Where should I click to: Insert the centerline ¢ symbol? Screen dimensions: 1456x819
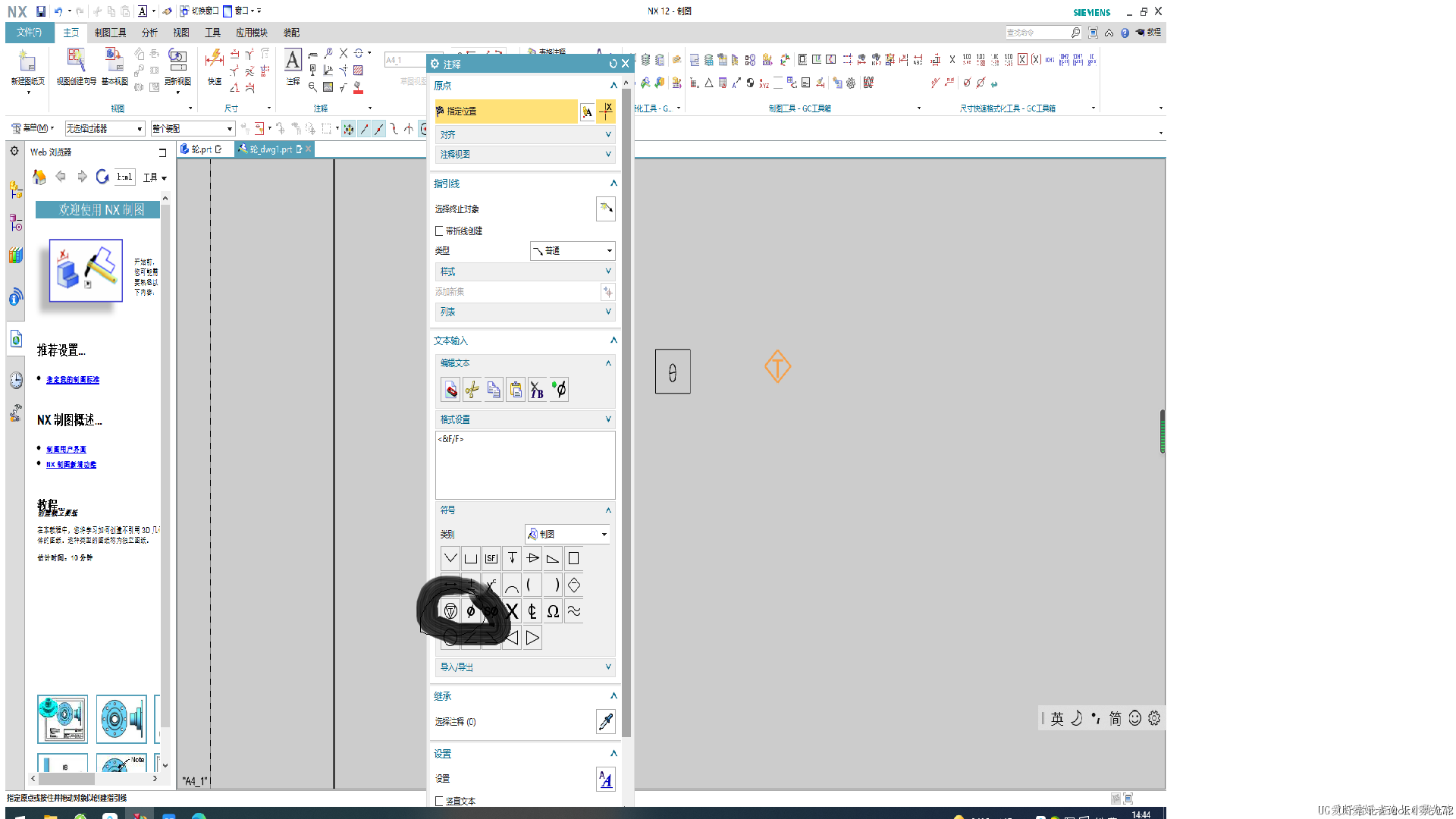532,611
